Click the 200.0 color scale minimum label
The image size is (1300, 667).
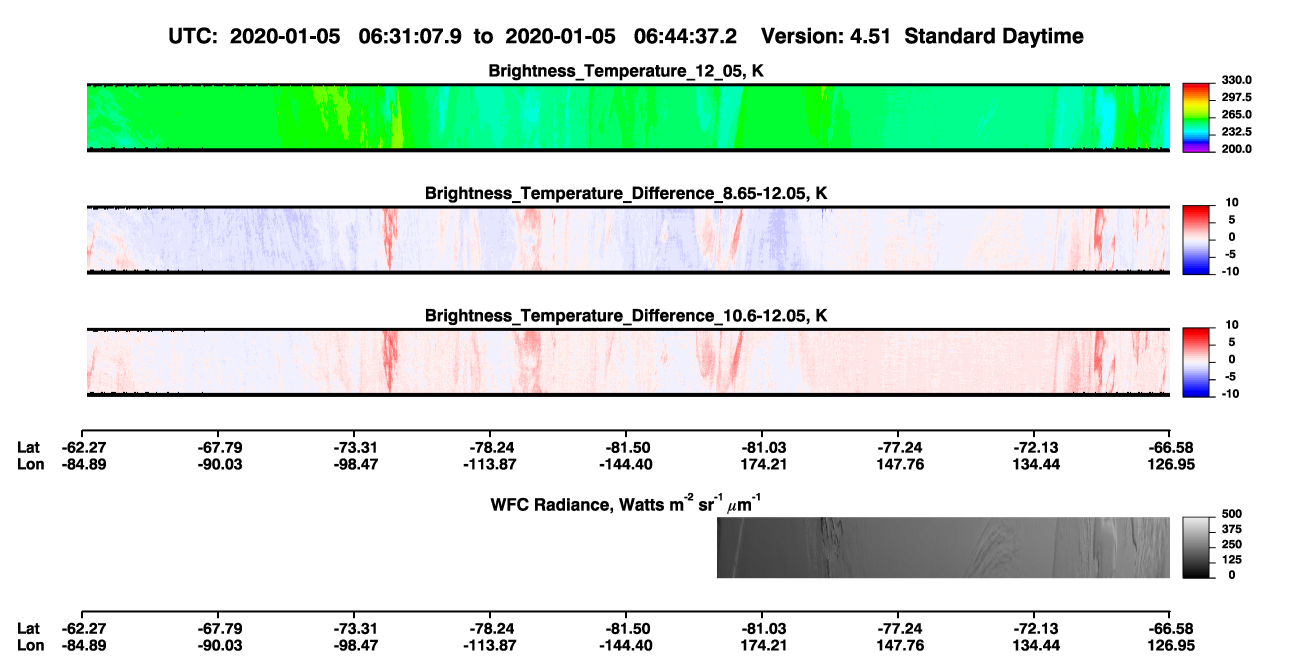1237,149
